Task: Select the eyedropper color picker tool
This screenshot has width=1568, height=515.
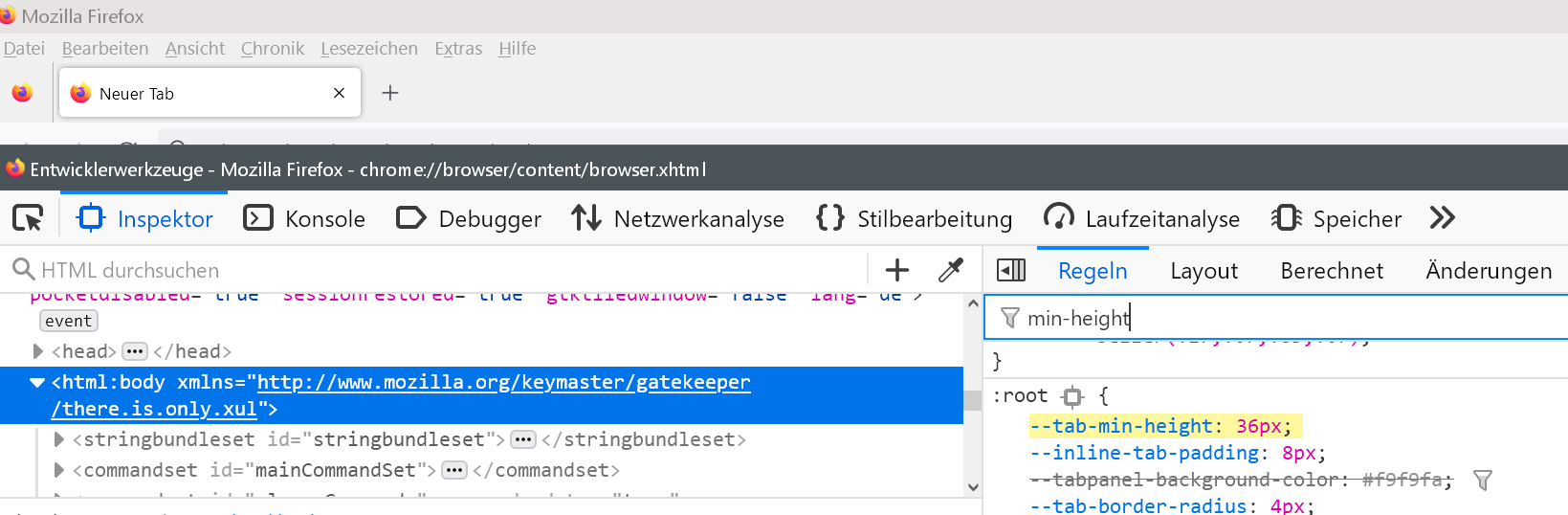Action: tap(950, 271)
